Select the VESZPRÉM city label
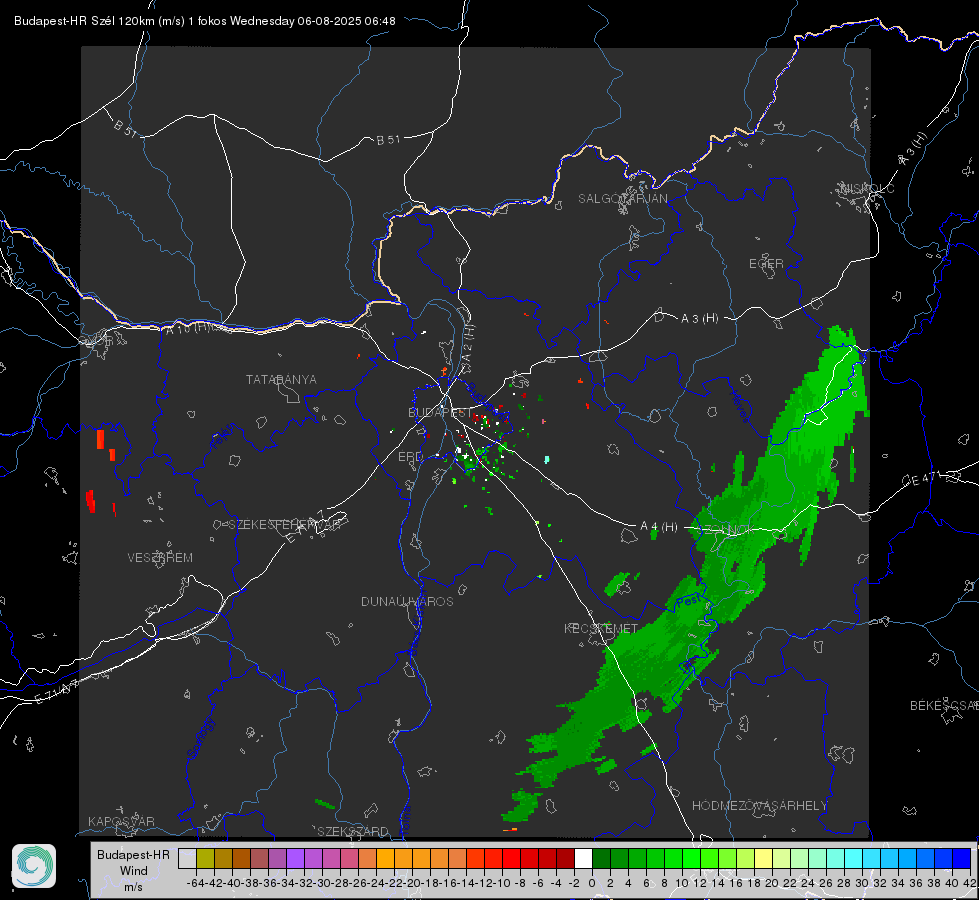This screenshot has height=900, width=979. click(160, 558)
